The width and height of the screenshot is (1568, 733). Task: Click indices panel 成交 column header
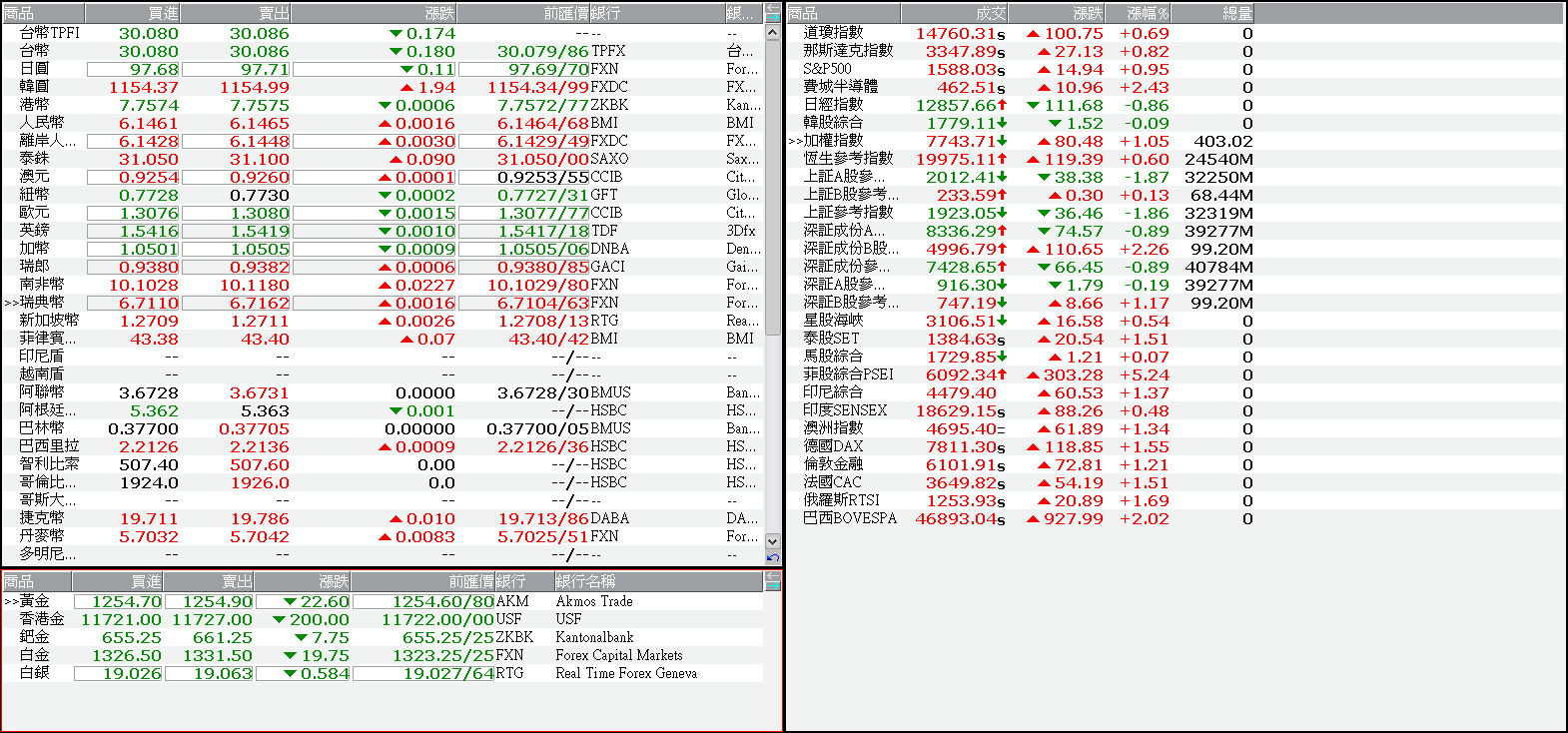point(954,13)
